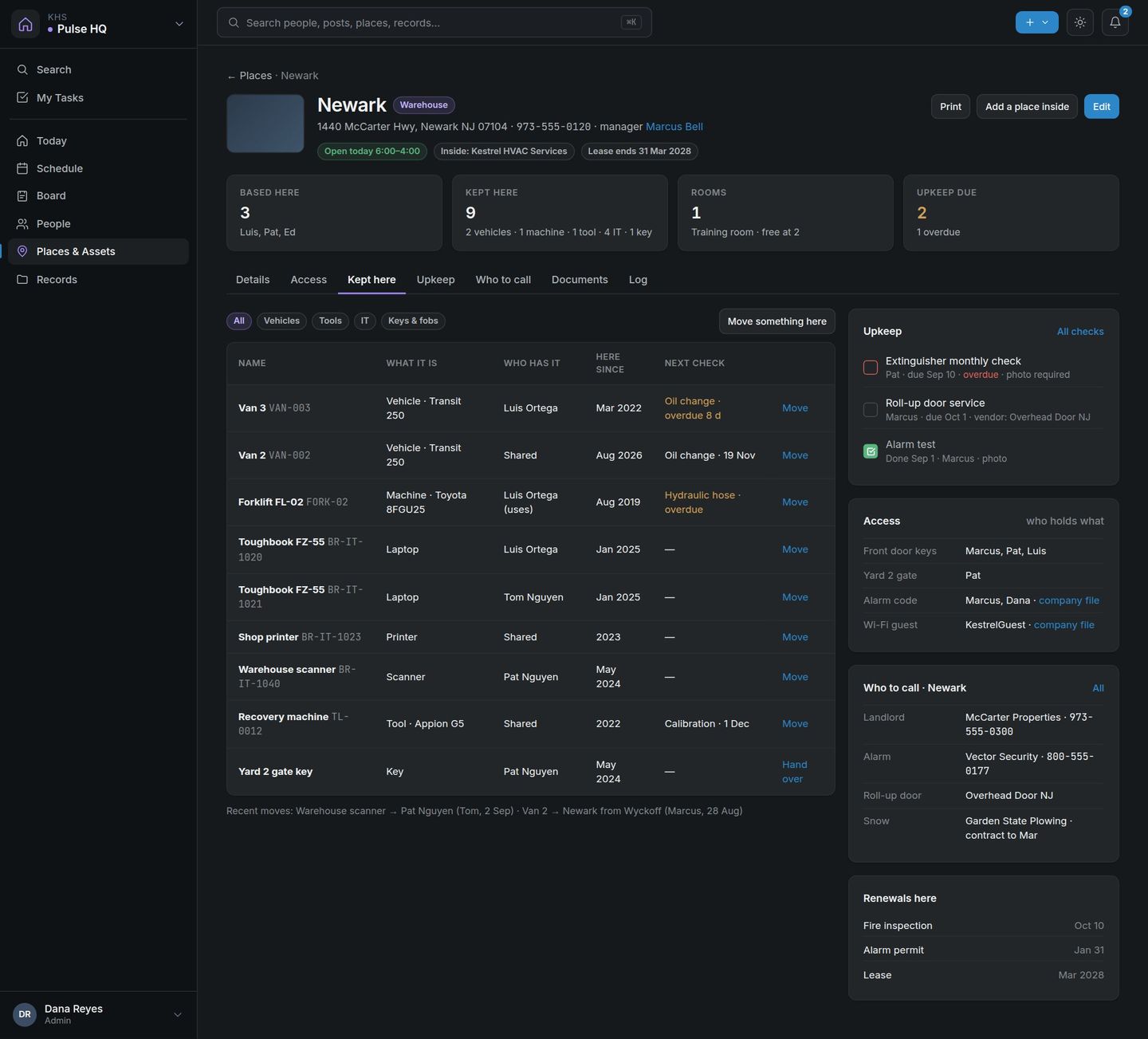Switch to the Access tab
The width and height of the screenshot is (1148, 1039).
(x=309, y=279)
